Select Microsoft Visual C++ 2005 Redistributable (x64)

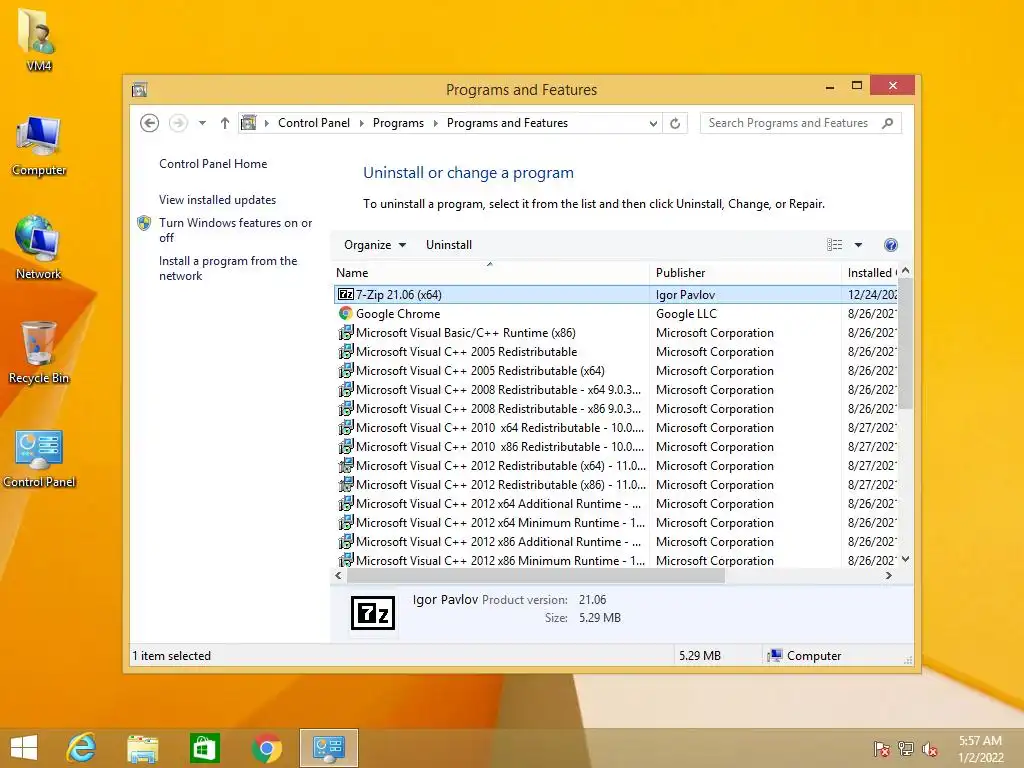tap(615, 370)
